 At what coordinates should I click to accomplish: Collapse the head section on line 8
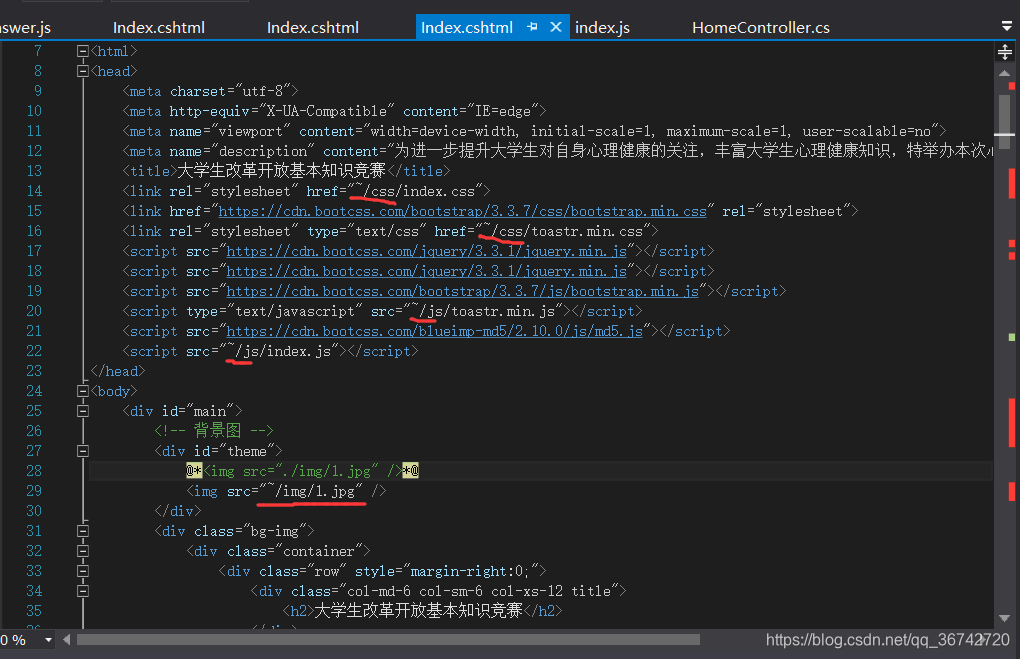click(83, 71)
